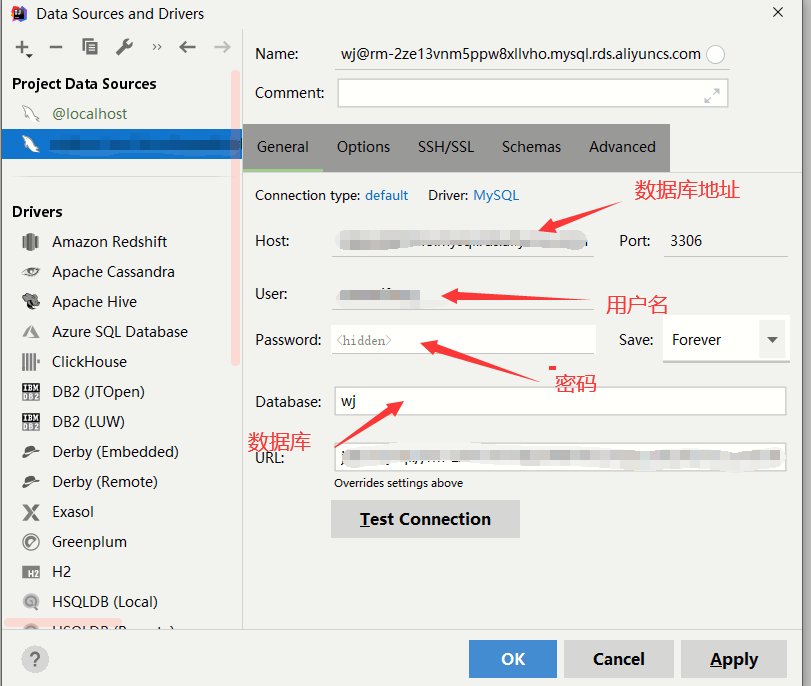811x686 pixels.
Task: Click the Apache Cassandra eye icon
Action: point(31,272)
